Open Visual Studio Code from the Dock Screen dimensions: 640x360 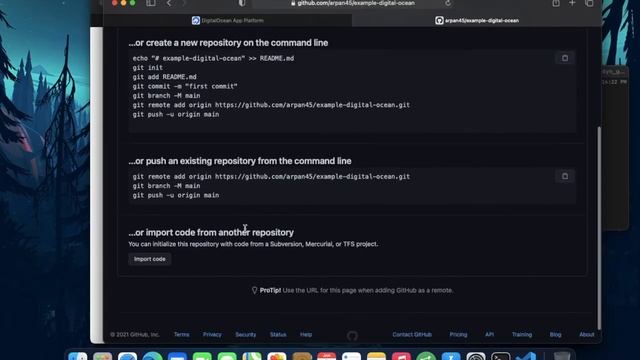(526, 356)
